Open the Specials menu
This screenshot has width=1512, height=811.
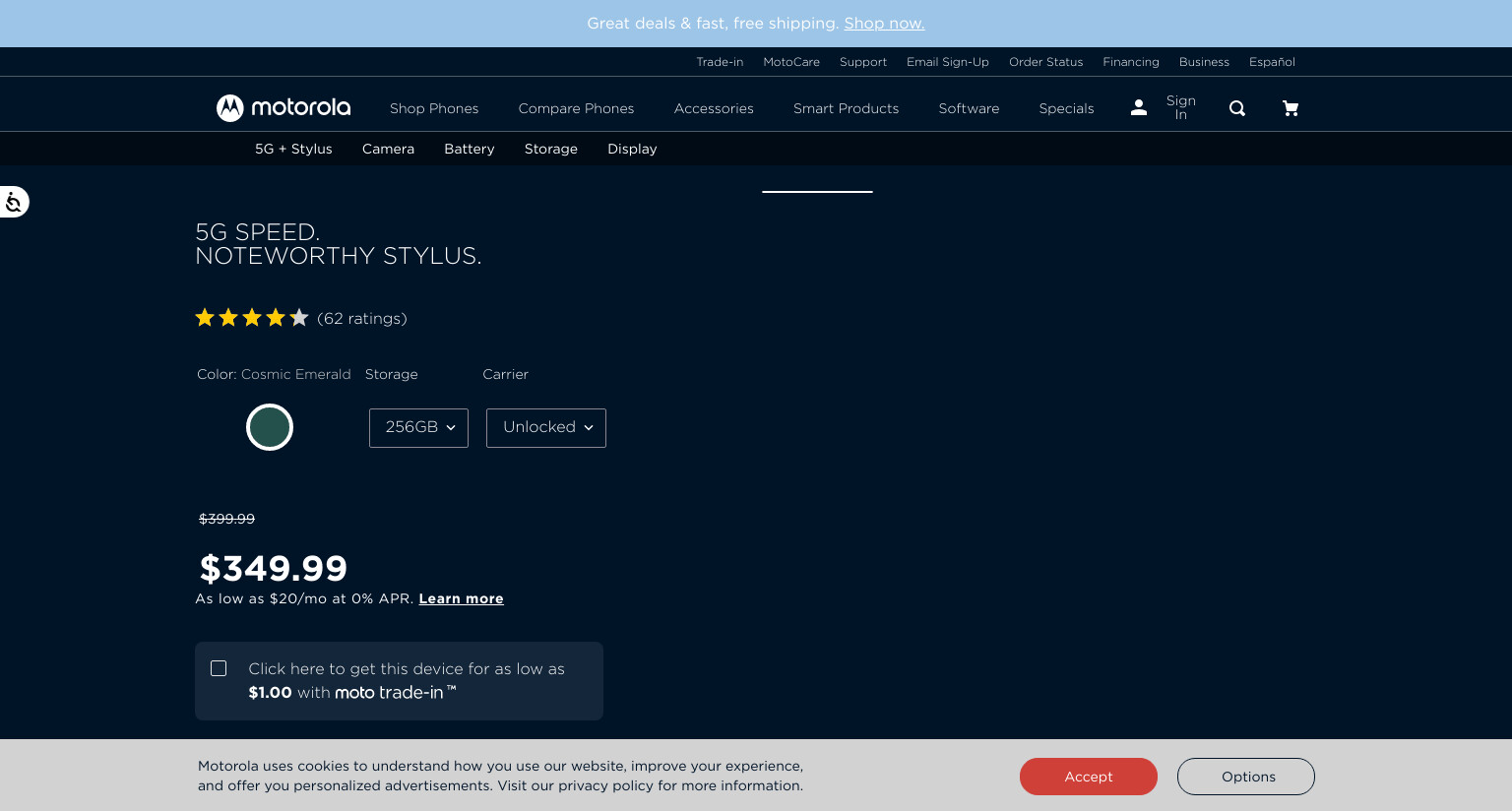tap(1066, 108)
